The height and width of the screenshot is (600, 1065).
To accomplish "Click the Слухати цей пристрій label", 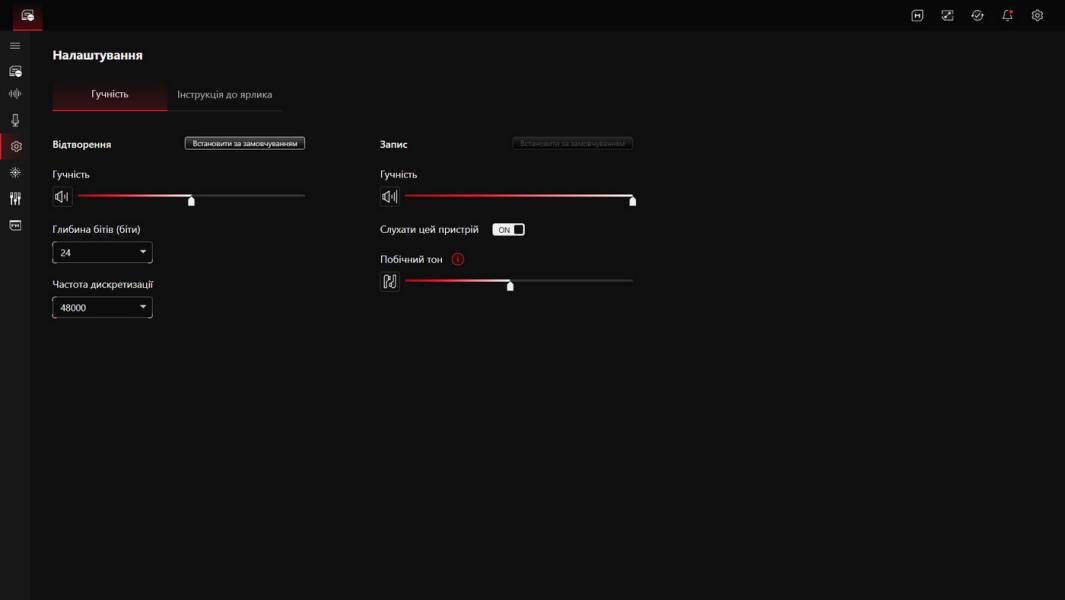I will click(x=429, y=230).
